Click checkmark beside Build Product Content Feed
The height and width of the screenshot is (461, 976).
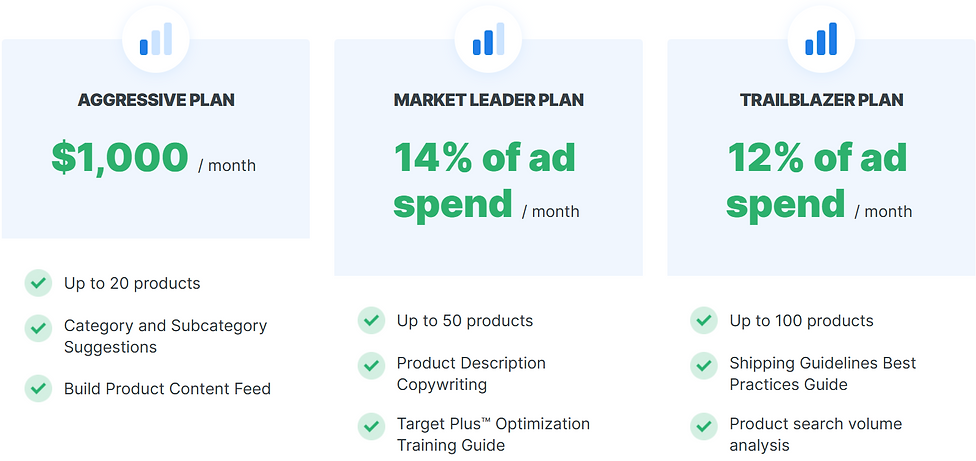click(38, 388)
